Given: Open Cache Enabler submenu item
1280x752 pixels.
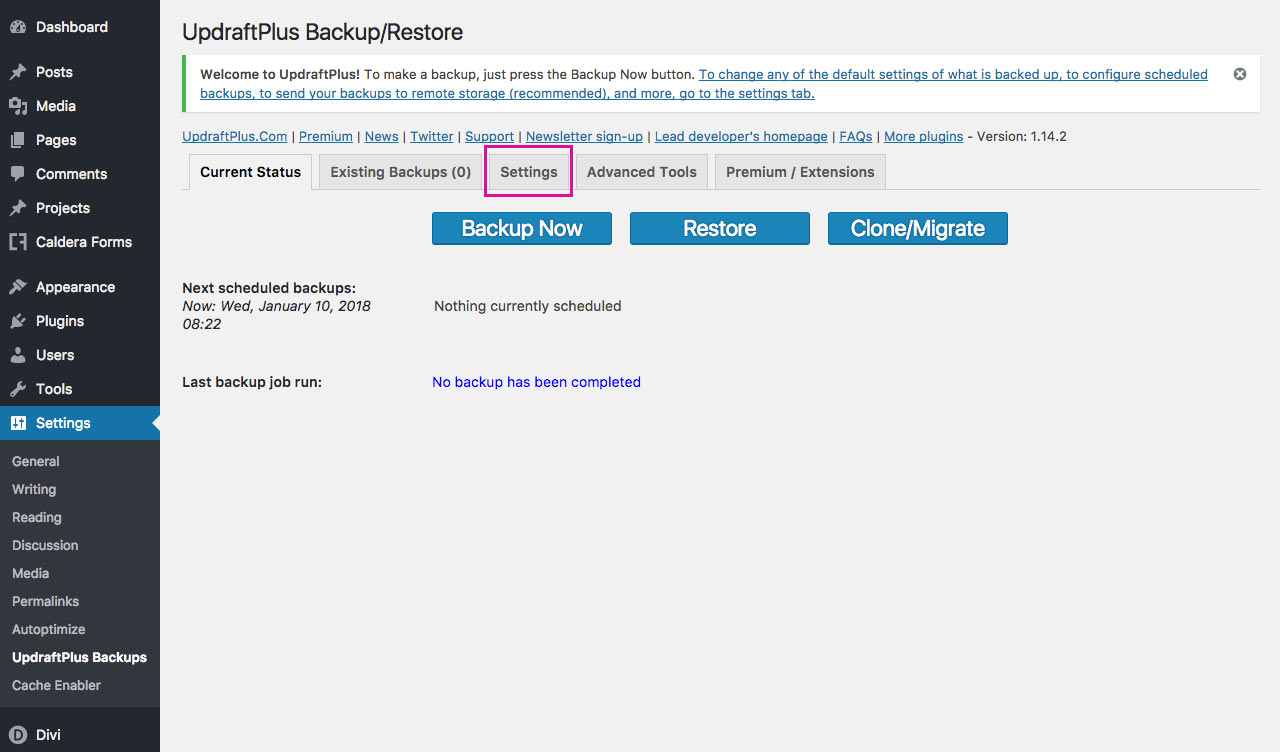Looking at the screenshot, I should point(56,685).
